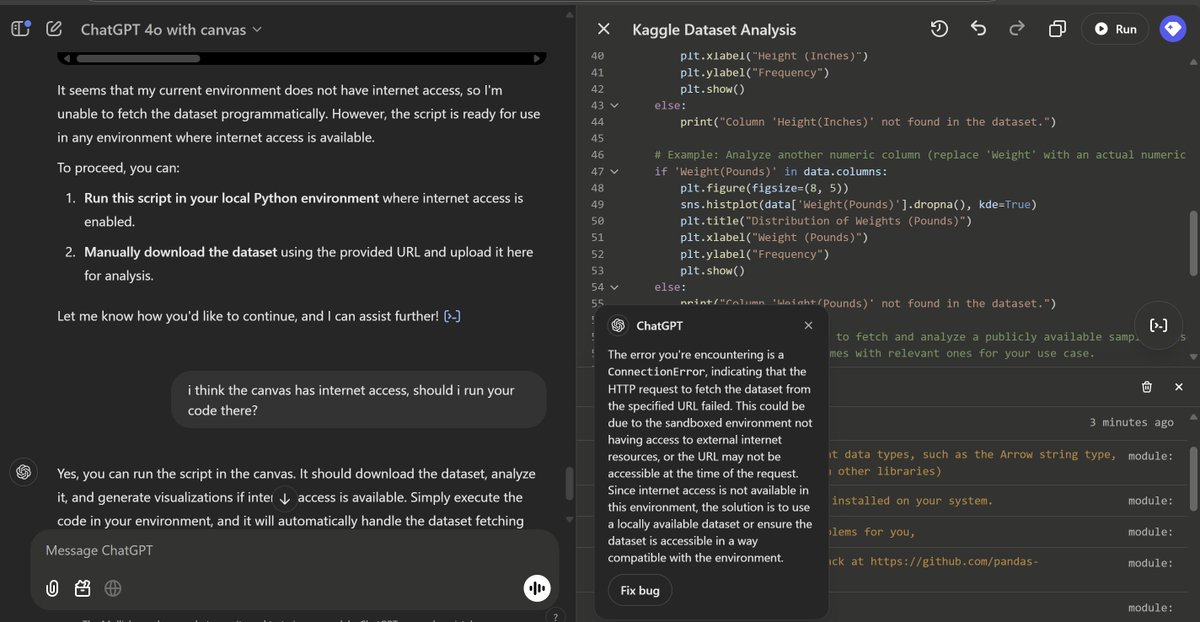
Task: Close the ChatGPT error explanation popup
Action: [x=808, y=326]
